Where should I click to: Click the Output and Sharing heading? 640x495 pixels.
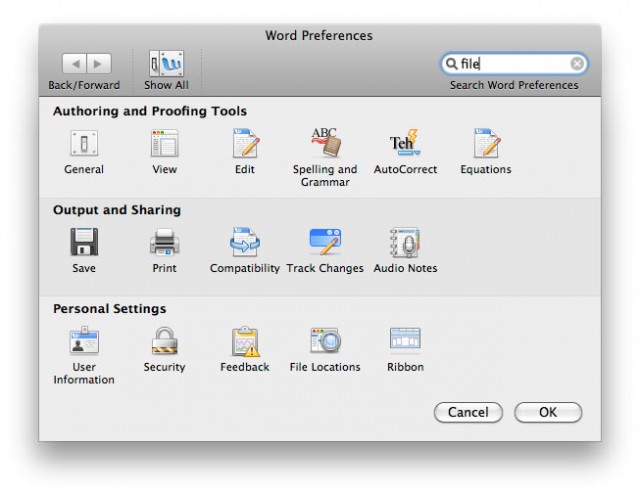(117, 210)
